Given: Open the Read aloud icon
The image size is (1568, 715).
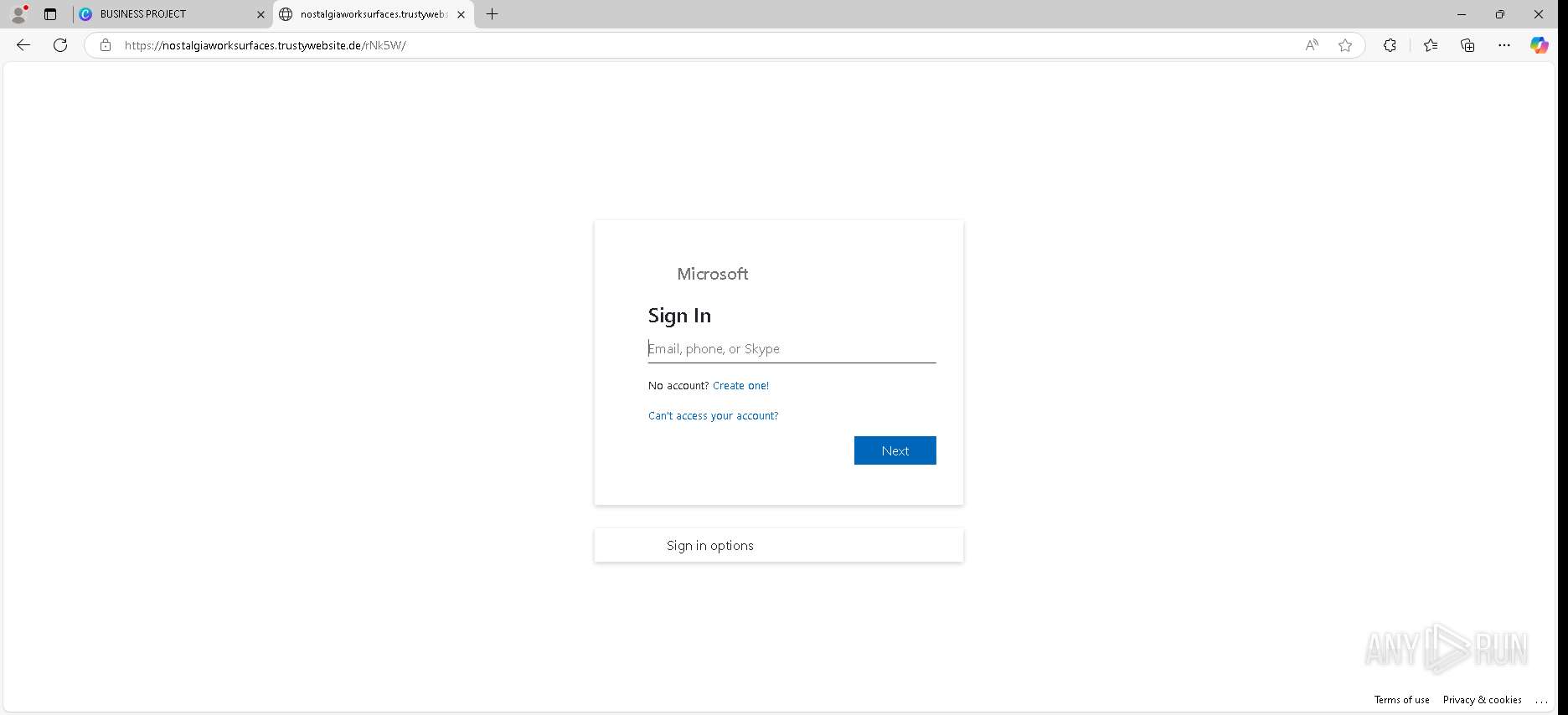Looking at the screenshot, I should [x=1312, y=45].
